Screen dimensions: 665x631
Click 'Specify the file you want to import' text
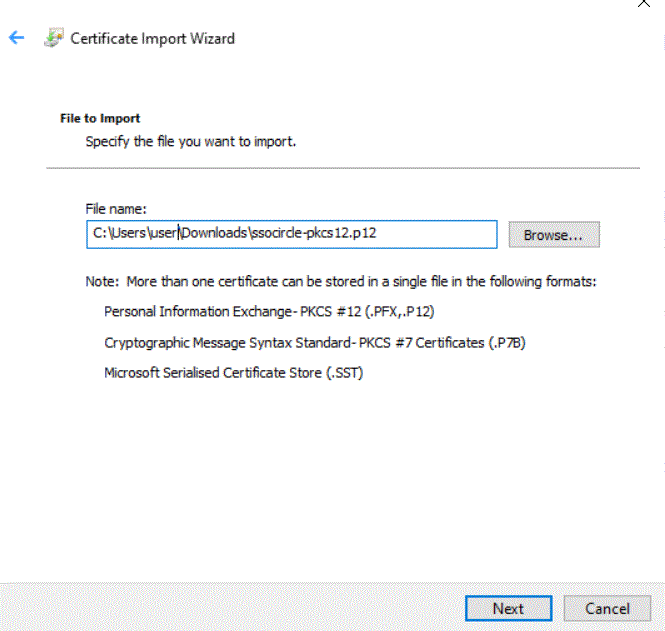click(x=190, y=141)
